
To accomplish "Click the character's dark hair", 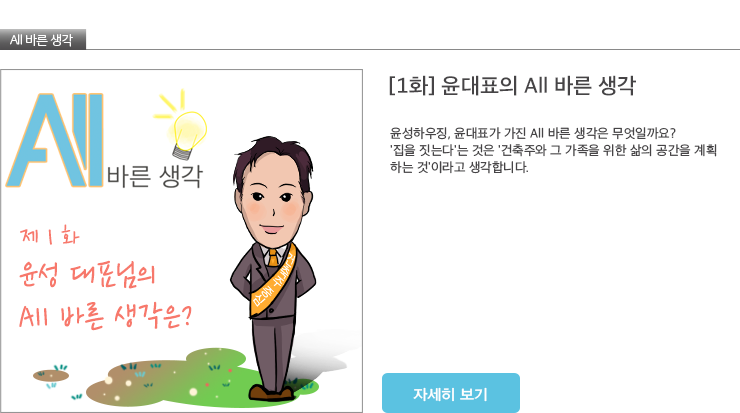I will pyautogui.click(x=272, y=158).
